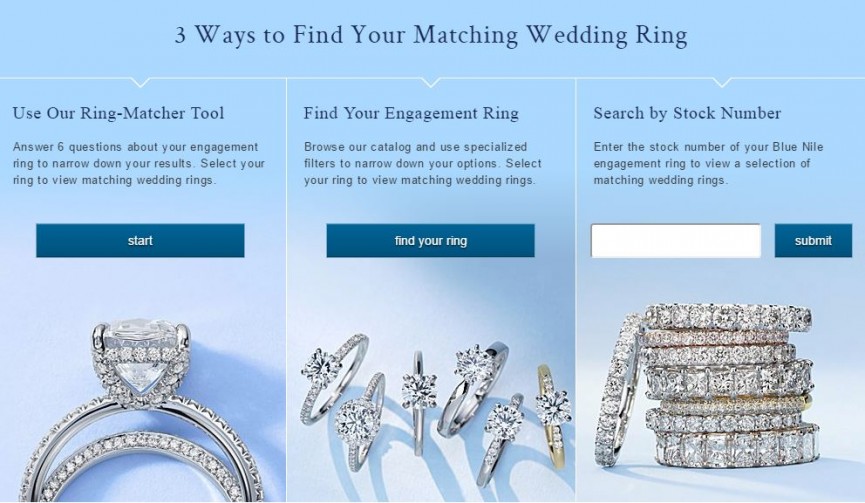Image resolution: width=865 pixels, height=503 pixels.
Task: Click the notch pointer above the Ring-Matcher column
Action: 141,83
